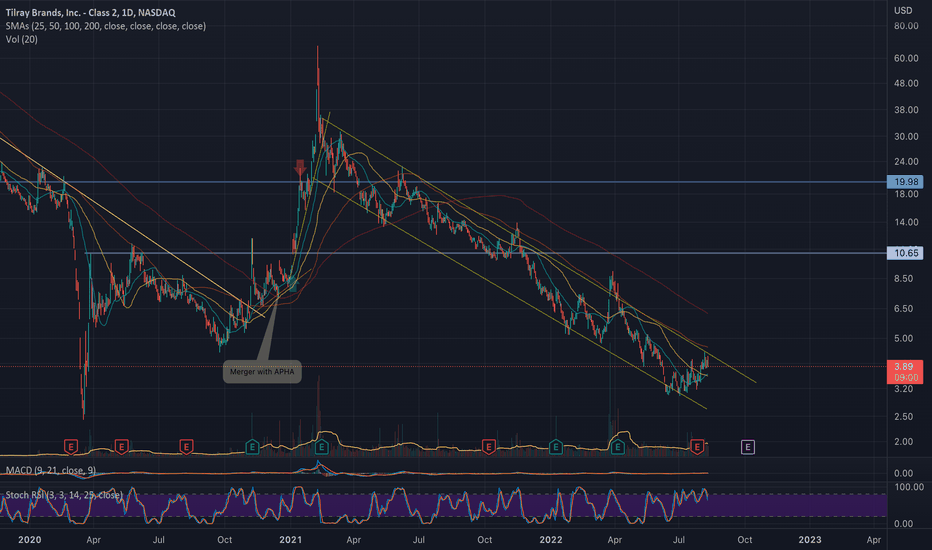Viewport: 932px width, 550px height.
Task: Click the teal earnings E marker near February 2021
Action: tap(321, 447)
